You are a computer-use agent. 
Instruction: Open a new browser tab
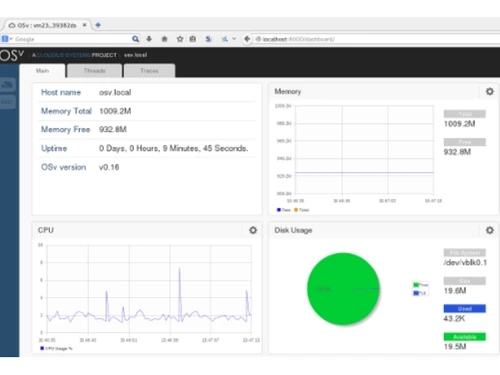point(98,25)
